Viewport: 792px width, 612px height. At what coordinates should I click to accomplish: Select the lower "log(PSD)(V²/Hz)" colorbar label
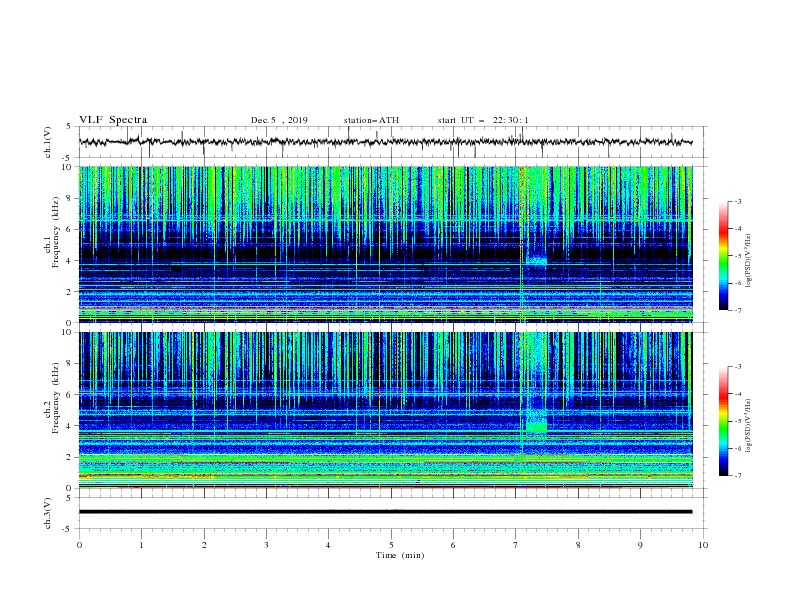point(749,426)
